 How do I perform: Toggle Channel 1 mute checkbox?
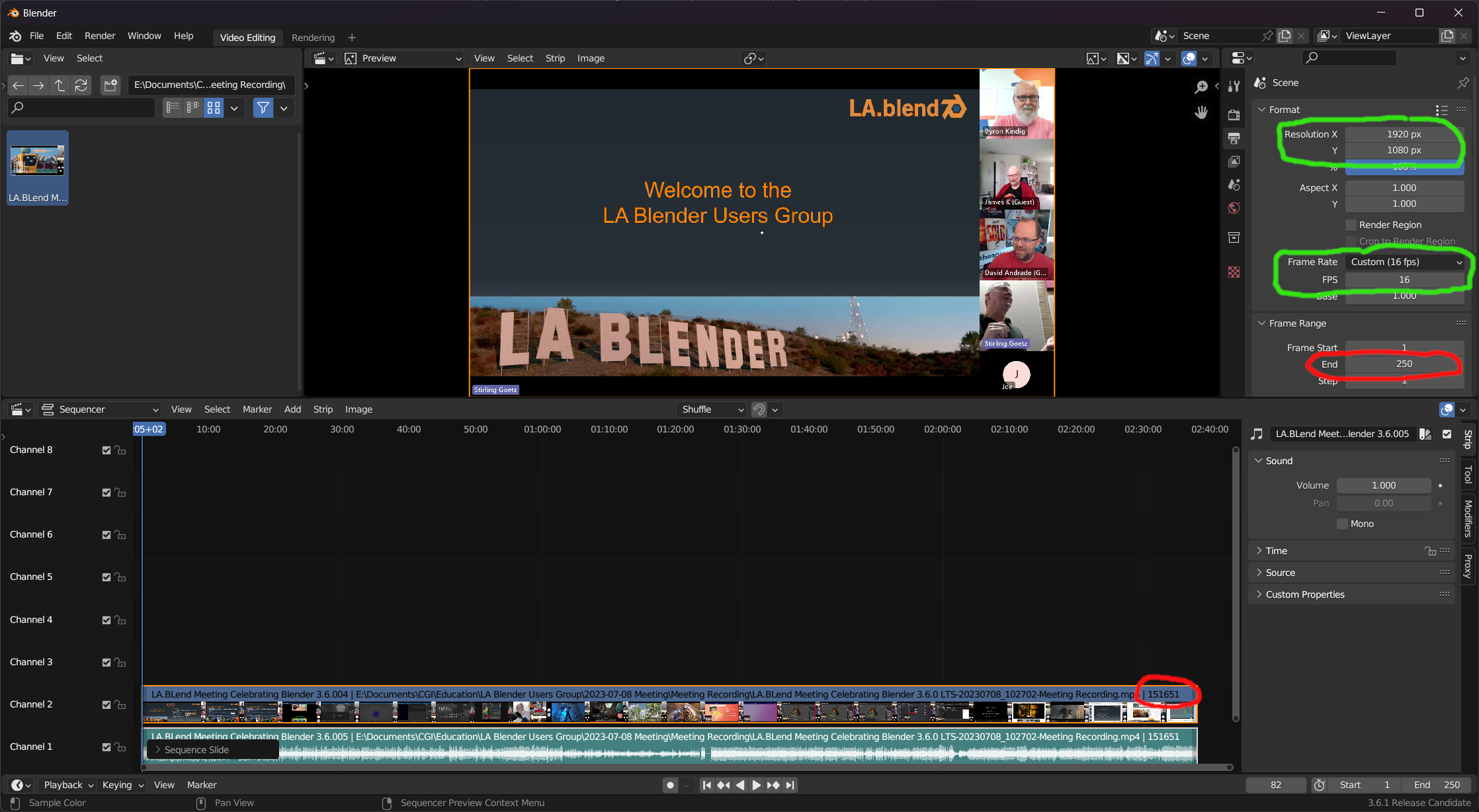106,747
